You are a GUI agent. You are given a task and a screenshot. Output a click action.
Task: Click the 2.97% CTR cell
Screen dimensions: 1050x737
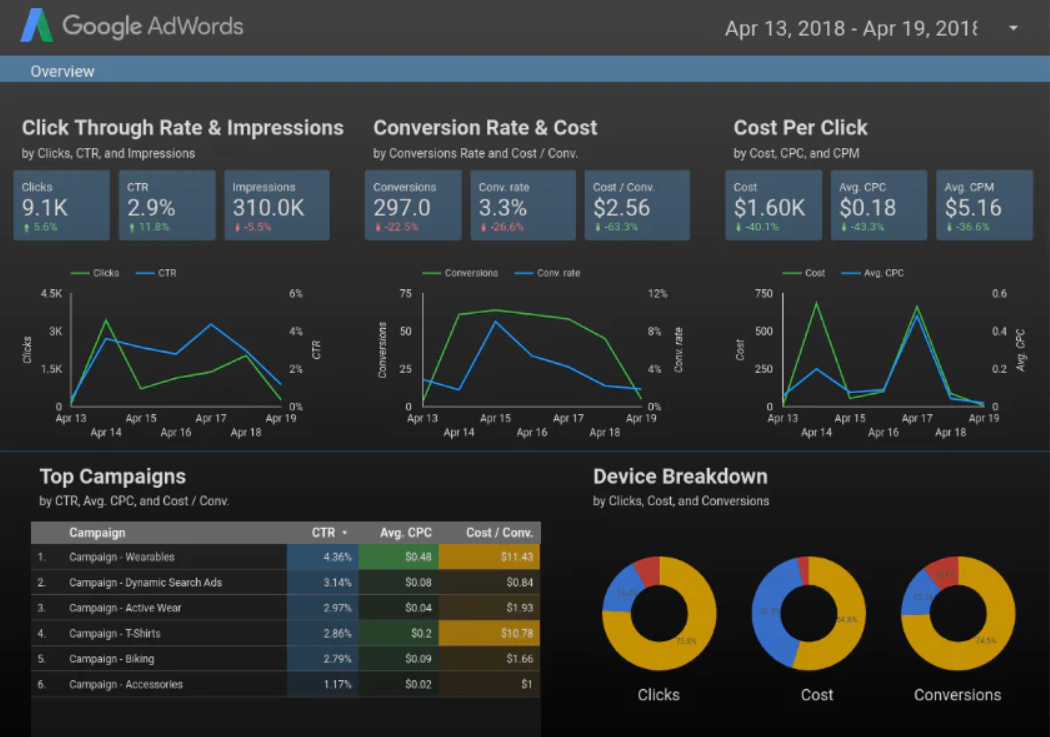(x=323, y=608)
